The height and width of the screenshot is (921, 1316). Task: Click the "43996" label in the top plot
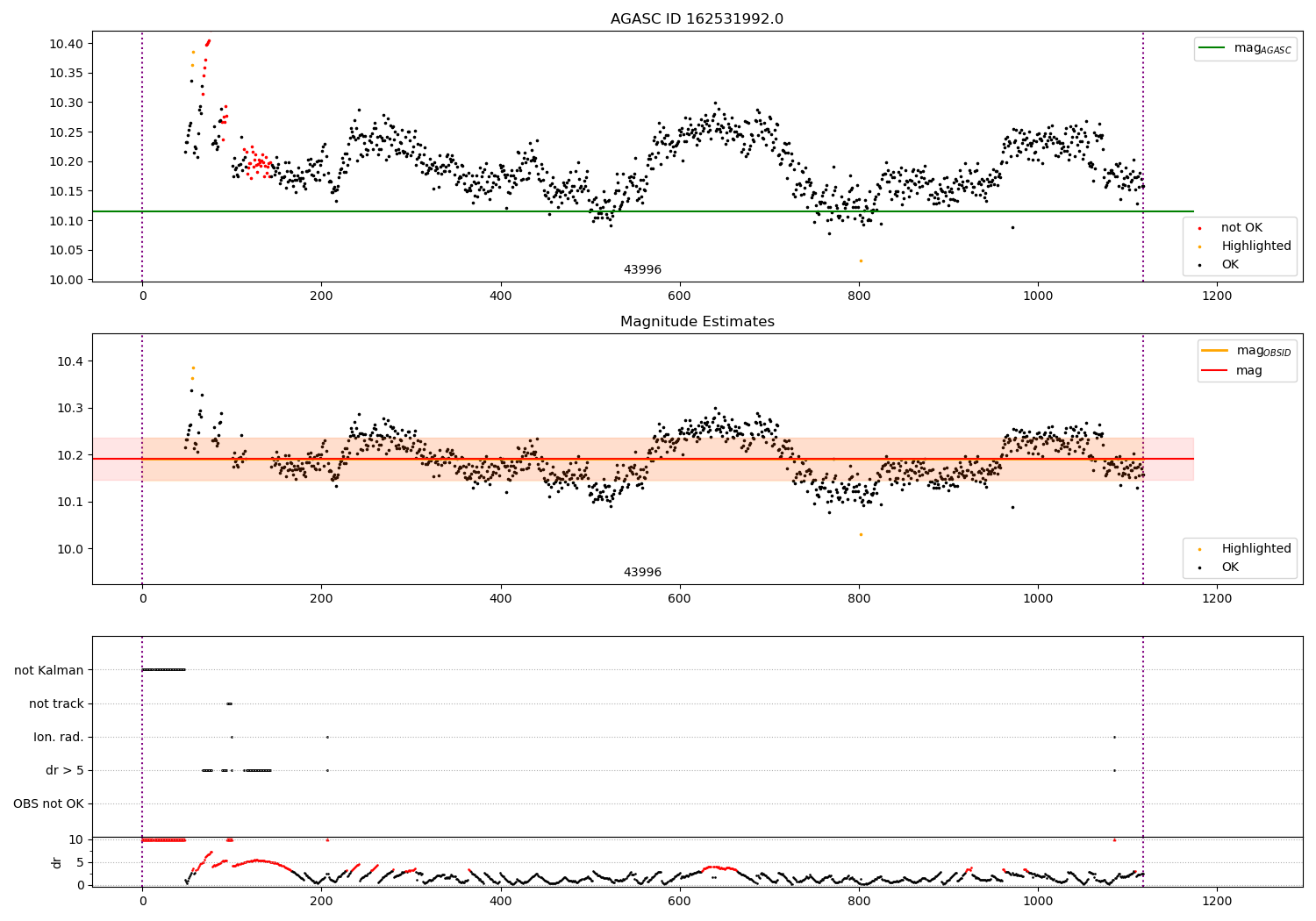click(x=642, y=270)
